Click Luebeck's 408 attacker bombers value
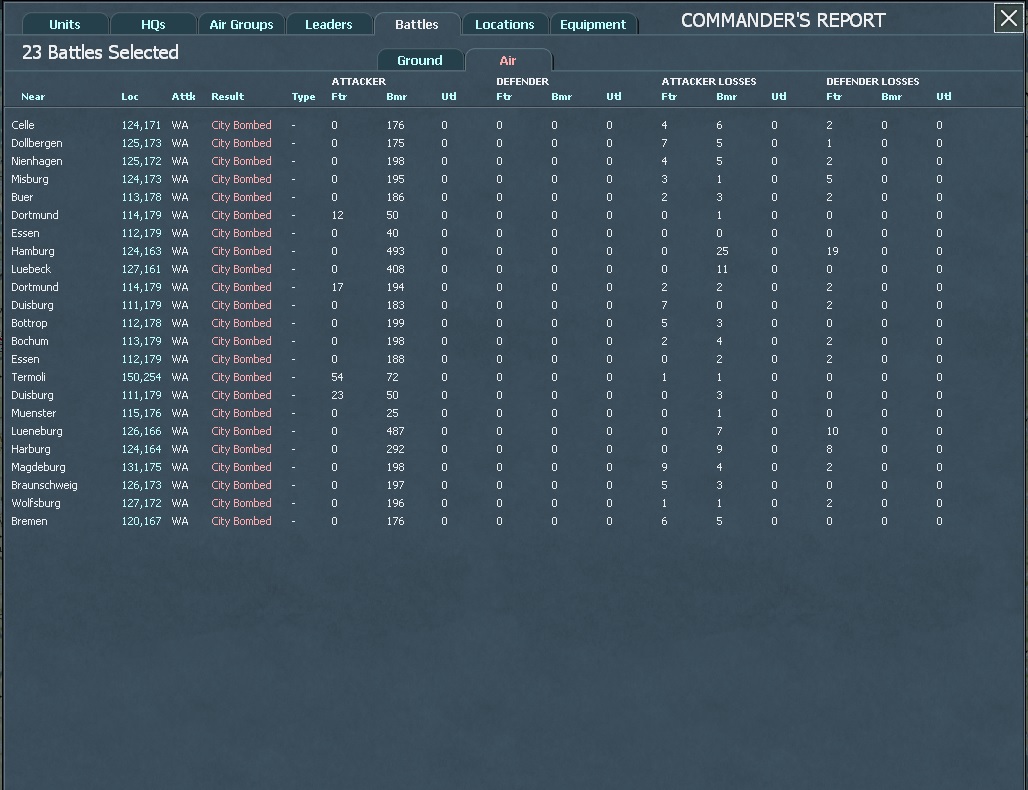 [395, 269]
